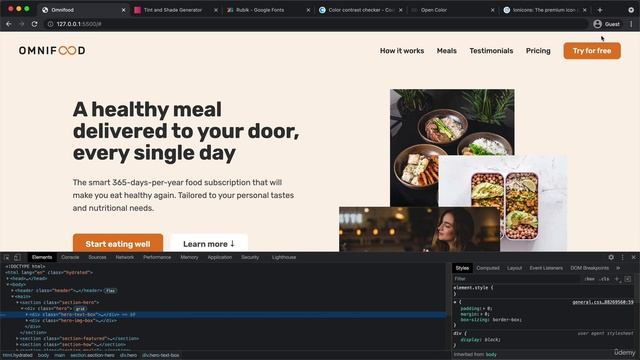Switch to the Layout pane

coord(514,268)
